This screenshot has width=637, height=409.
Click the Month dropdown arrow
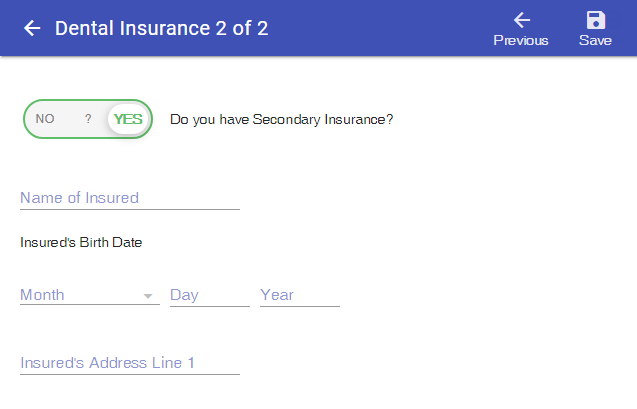tap(148, 296)
